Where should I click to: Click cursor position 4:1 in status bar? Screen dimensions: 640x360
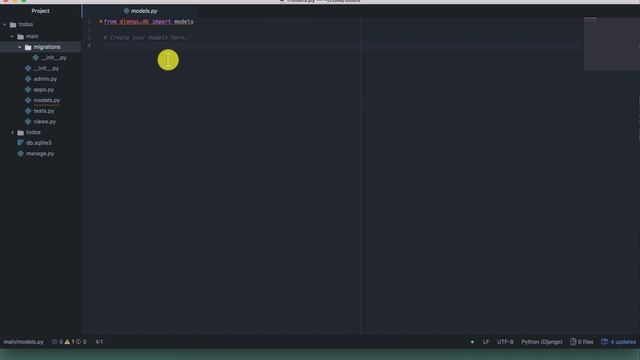(99, 342)
